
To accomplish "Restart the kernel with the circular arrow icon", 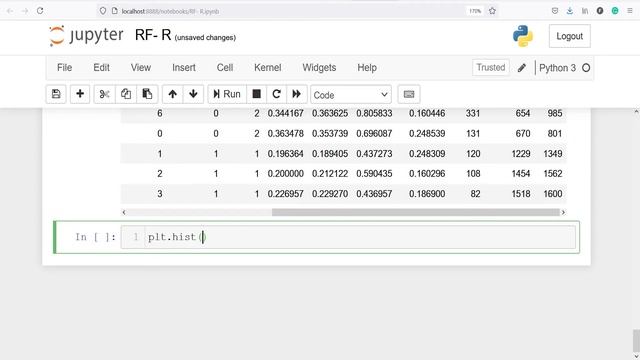I will [276, 94].
